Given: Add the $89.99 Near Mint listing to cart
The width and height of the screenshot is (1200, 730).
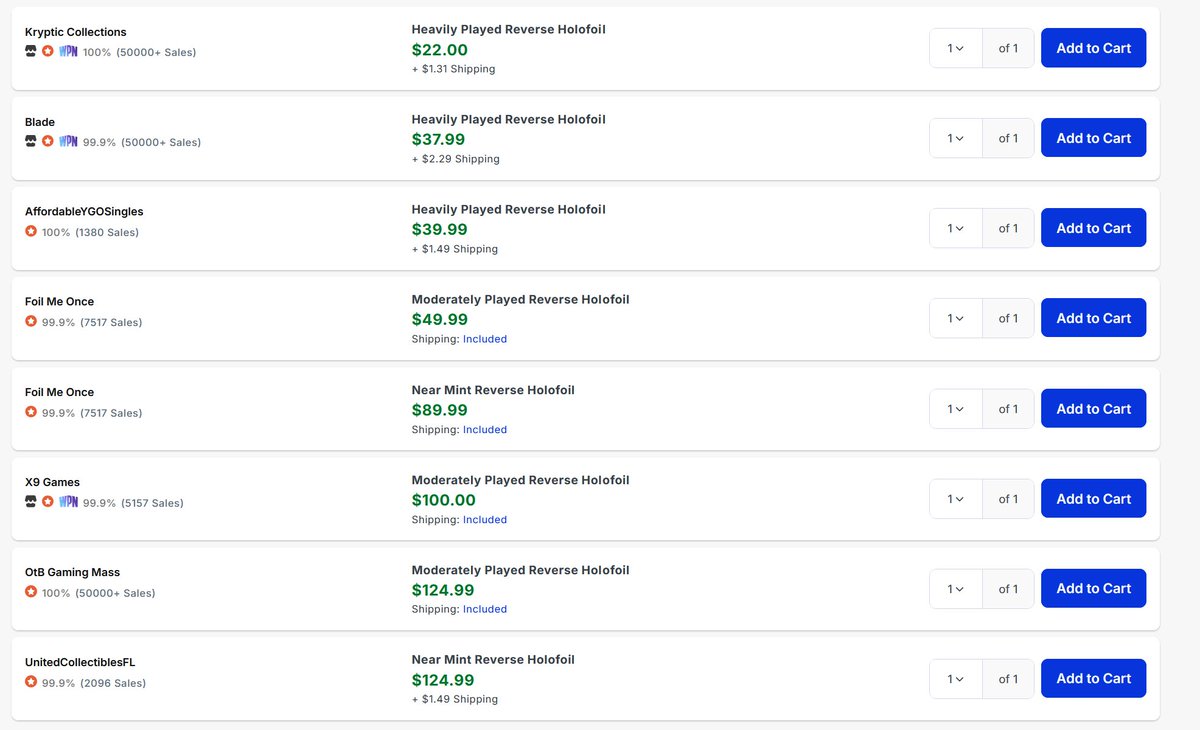Looking at the screenshot, I should click(x=1093, y=408).
